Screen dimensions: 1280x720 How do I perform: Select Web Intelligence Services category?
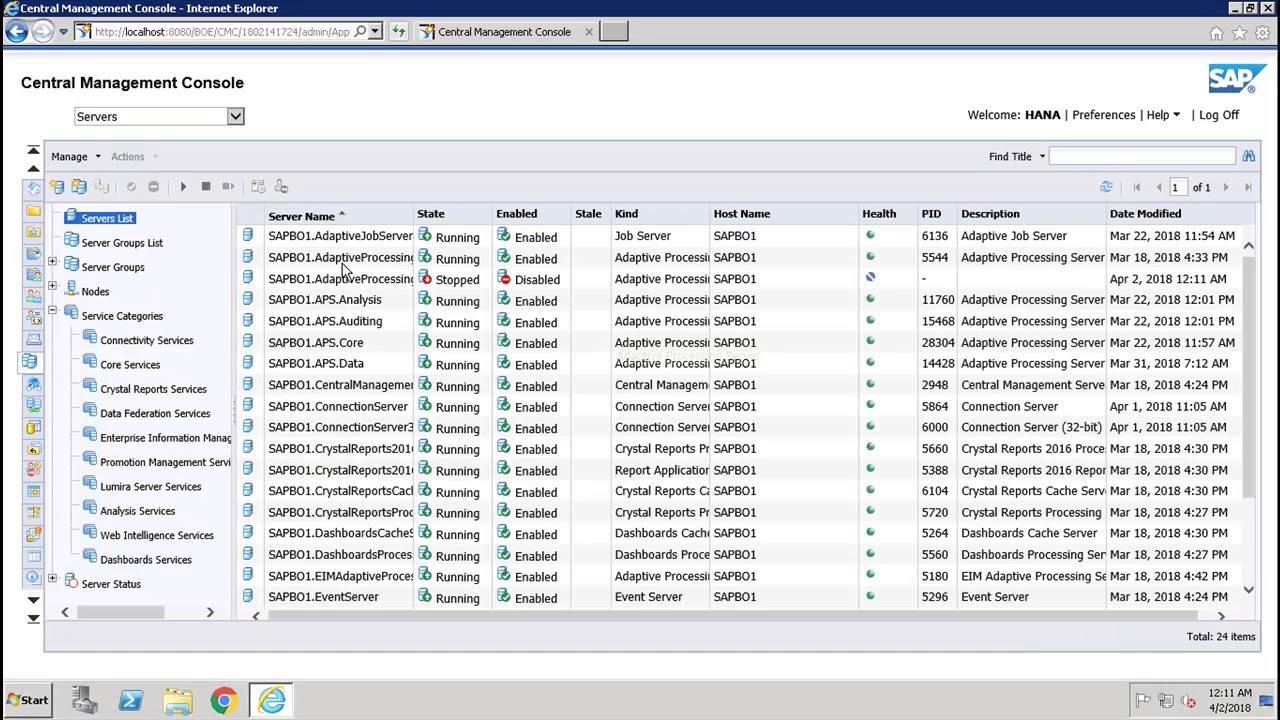tap(157, 536)
